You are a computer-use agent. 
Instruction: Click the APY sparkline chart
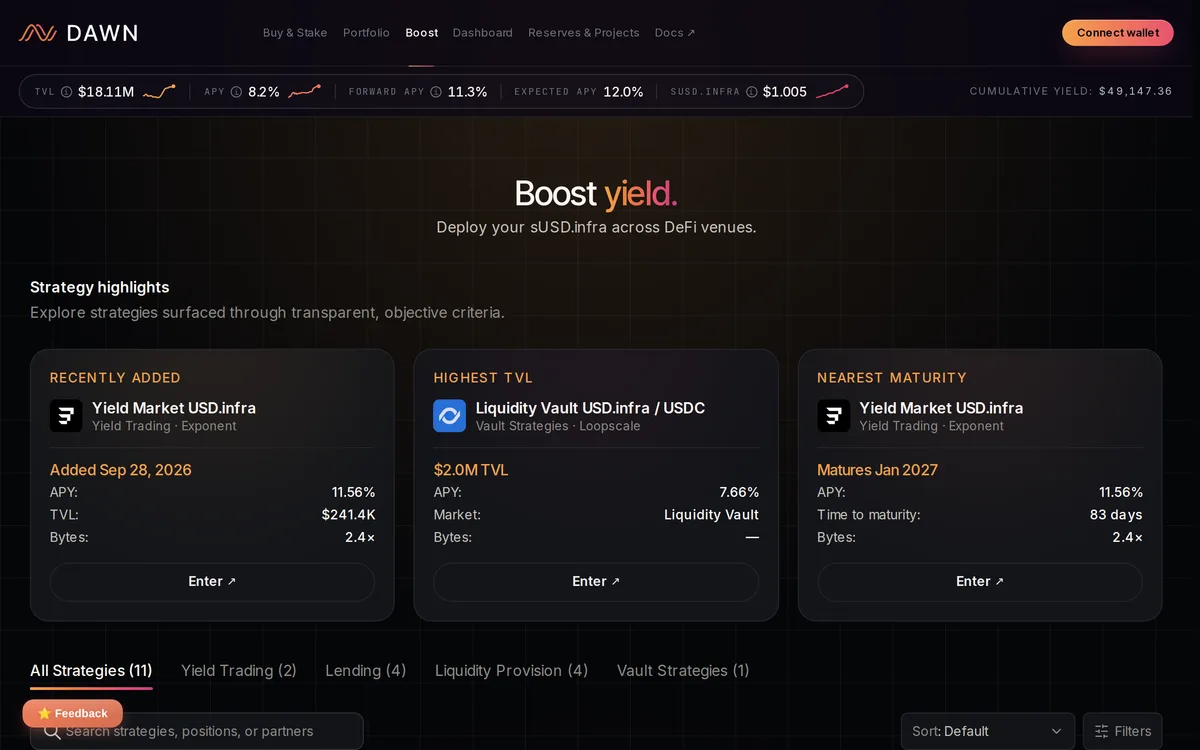304,92
